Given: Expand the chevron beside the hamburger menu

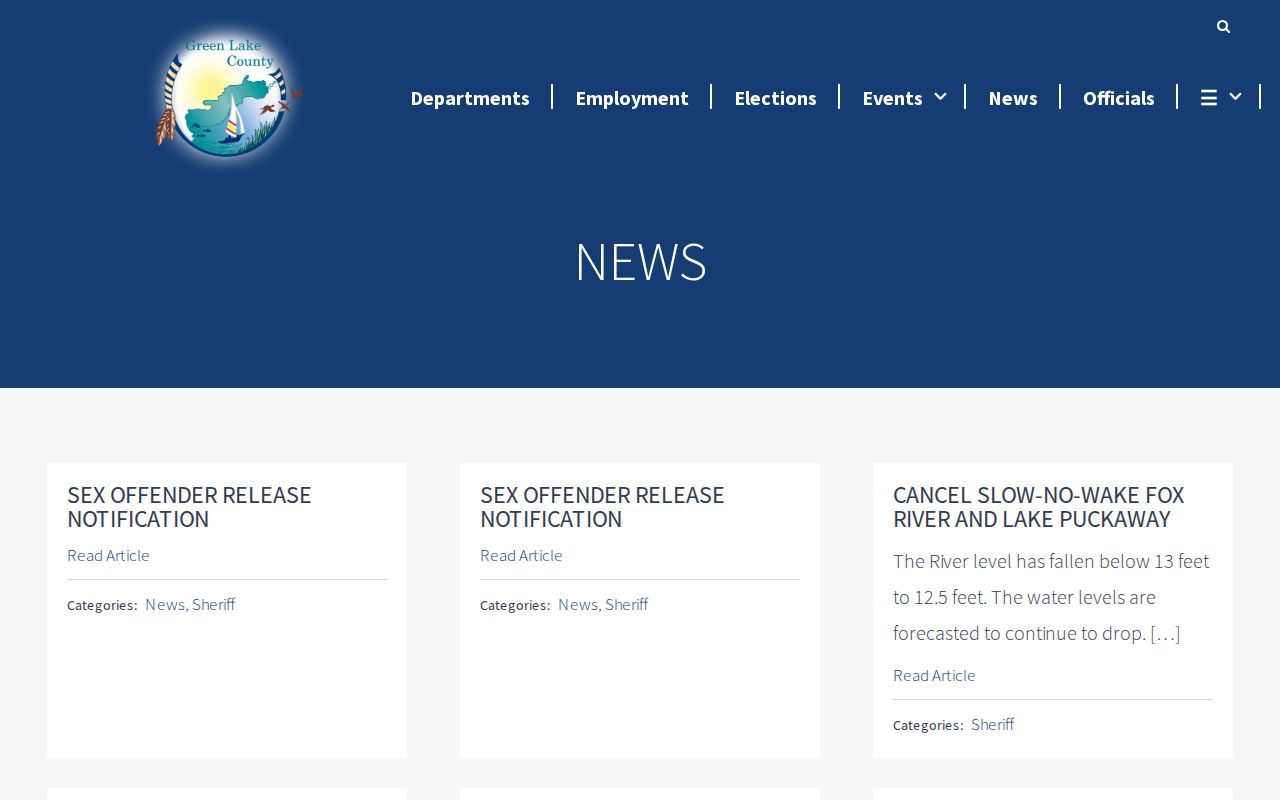Looking at the screenshot, I should [x=1235, y=96].
